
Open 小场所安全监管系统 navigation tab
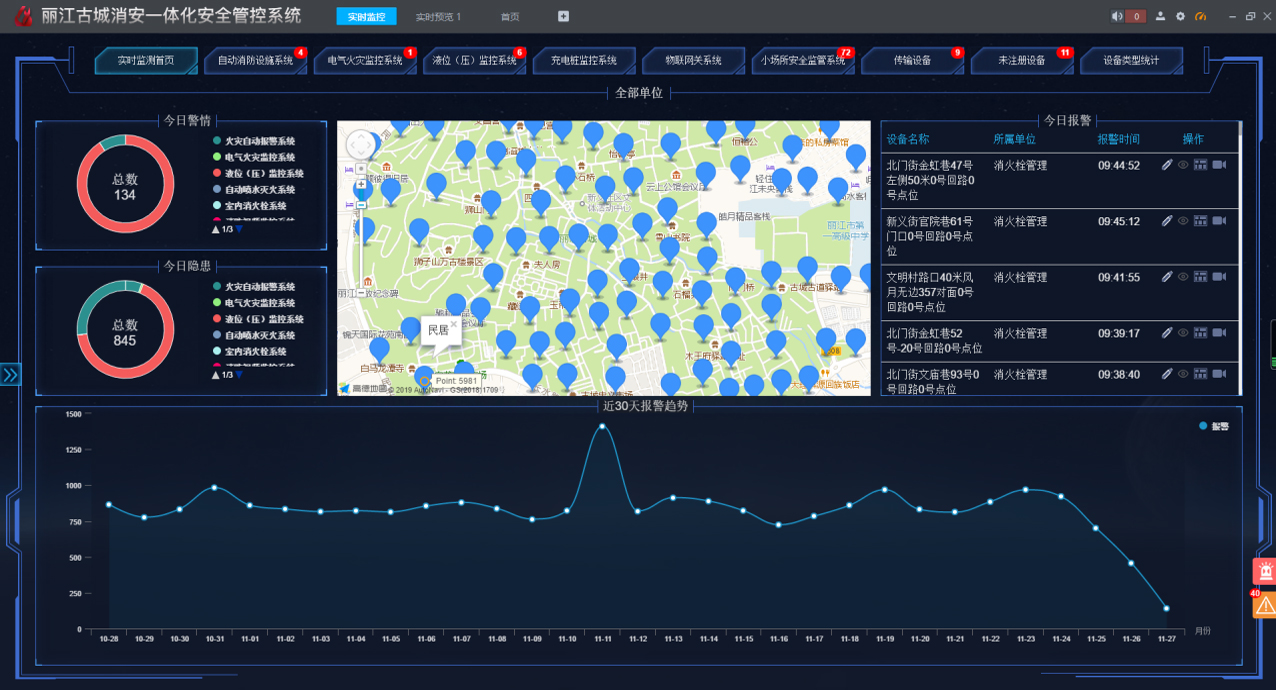(803, 61)
